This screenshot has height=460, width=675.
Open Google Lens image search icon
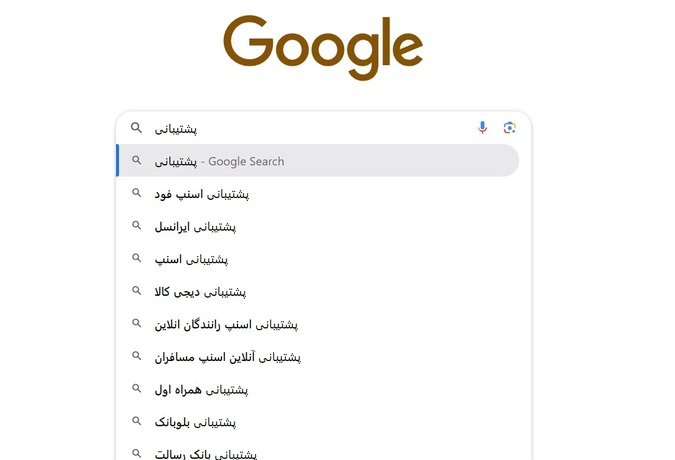pos(510,128)
